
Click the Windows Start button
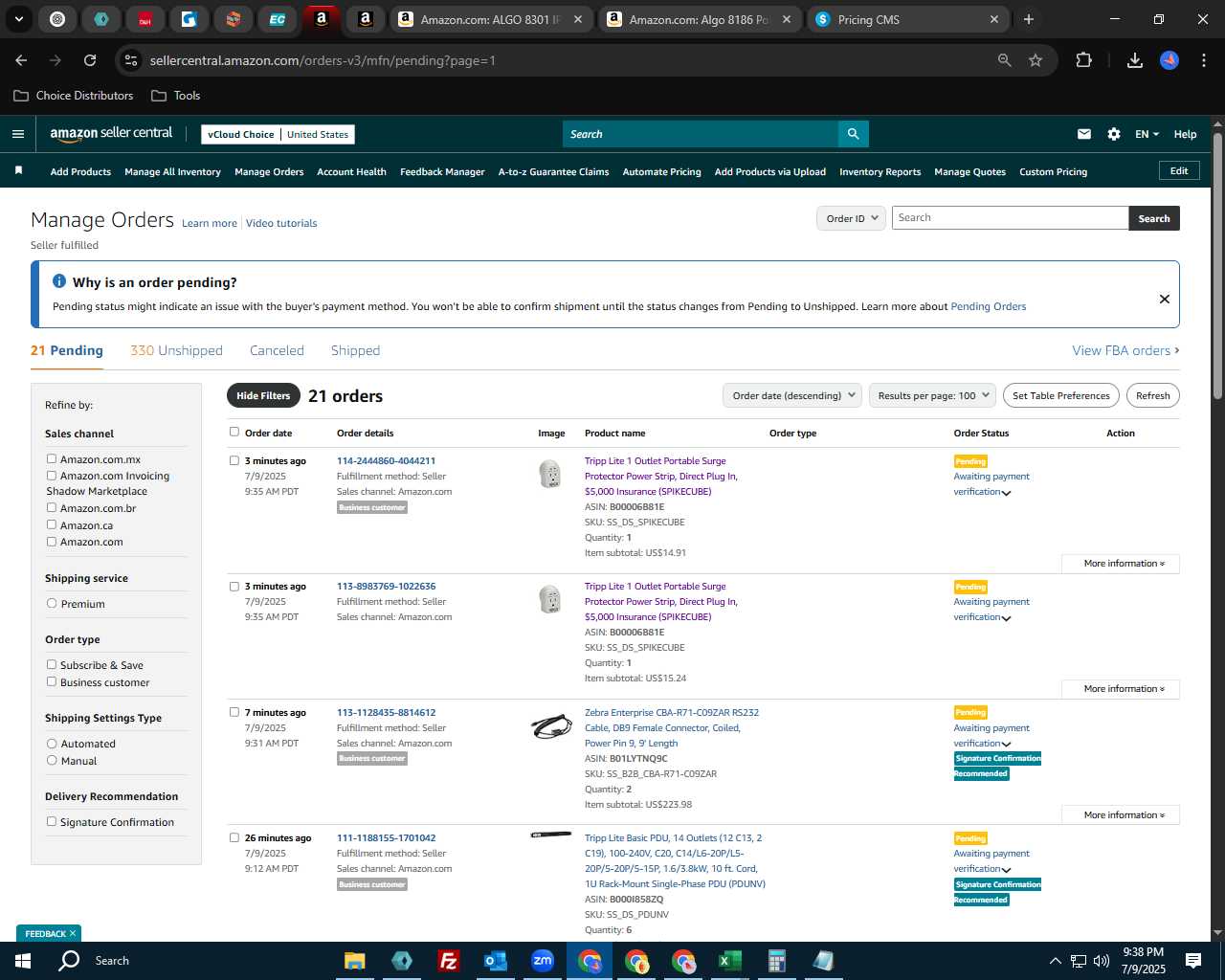click(23, 961)
